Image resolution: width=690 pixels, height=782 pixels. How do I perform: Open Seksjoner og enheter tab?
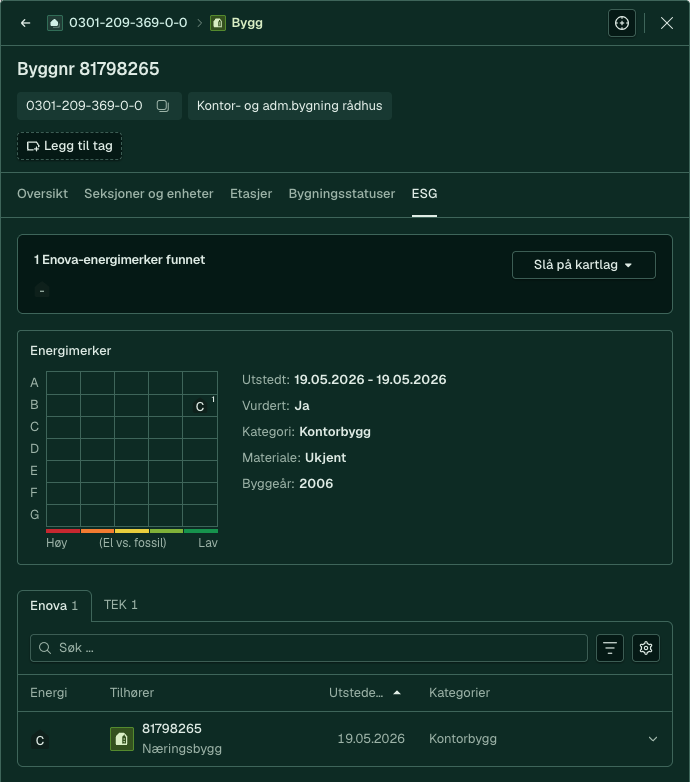[x=149, y=194]
